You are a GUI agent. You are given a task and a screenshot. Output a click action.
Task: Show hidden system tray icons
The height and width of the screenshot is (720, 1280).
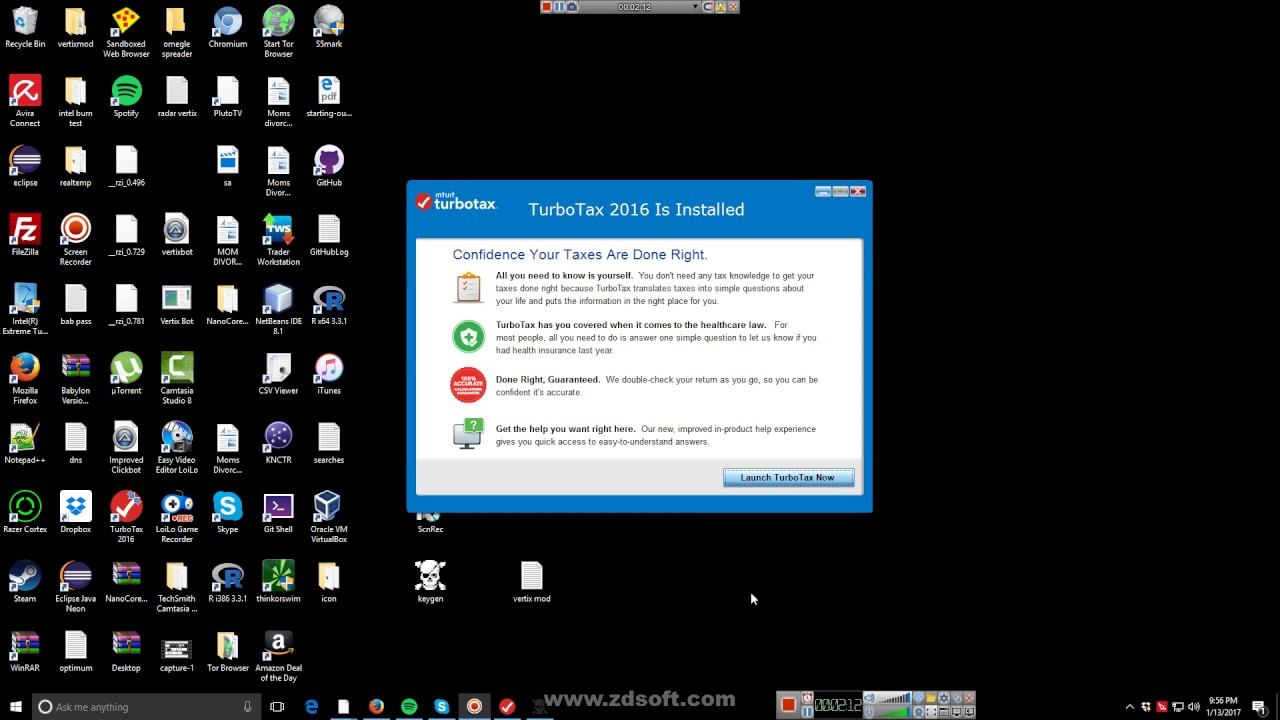click(1130, 707)
